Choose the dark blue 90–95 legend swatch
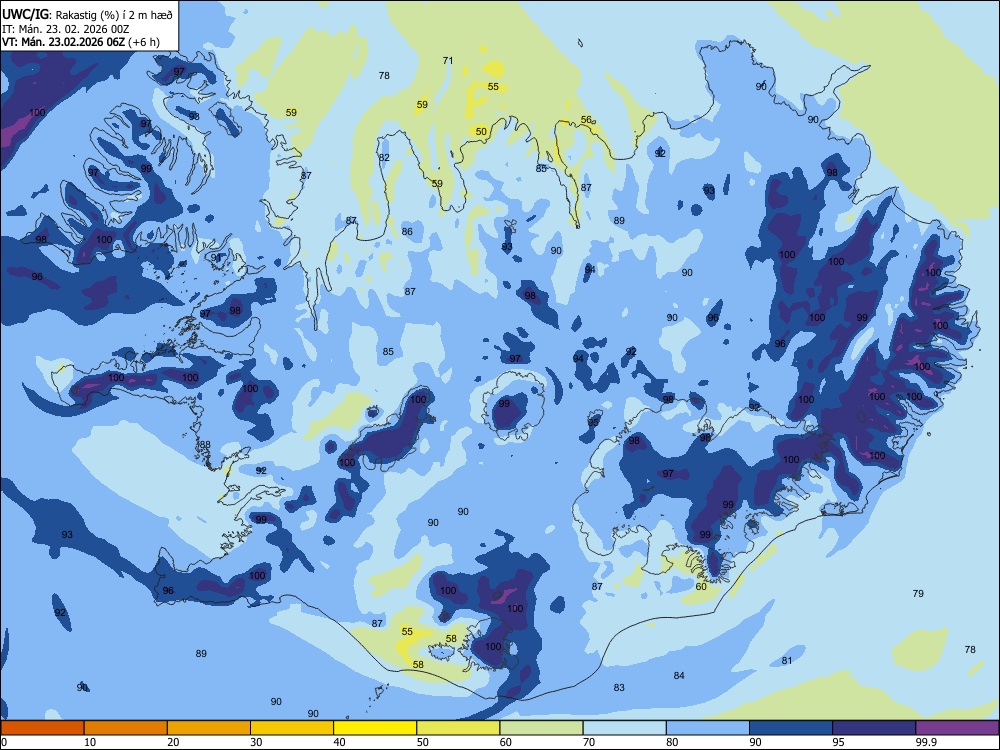The width and height of the screenshot is (1000, 750). [791, 728]
